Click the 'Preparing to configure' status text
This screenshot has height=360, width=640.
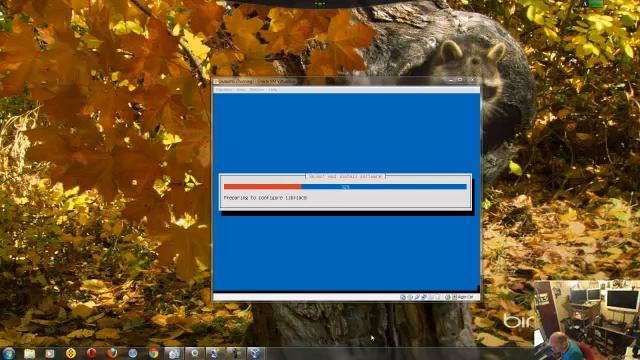click(265, 198)
